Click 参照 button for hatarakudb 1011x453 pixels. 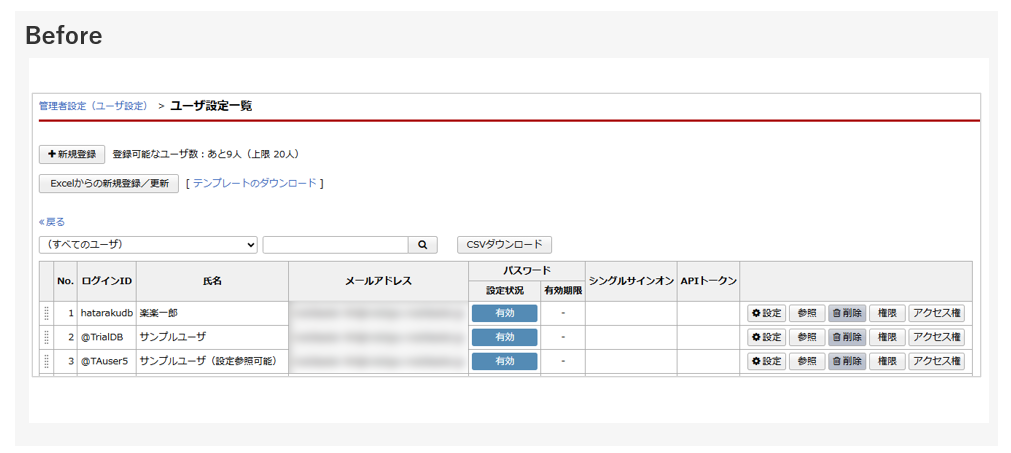(x=807, y=314)
